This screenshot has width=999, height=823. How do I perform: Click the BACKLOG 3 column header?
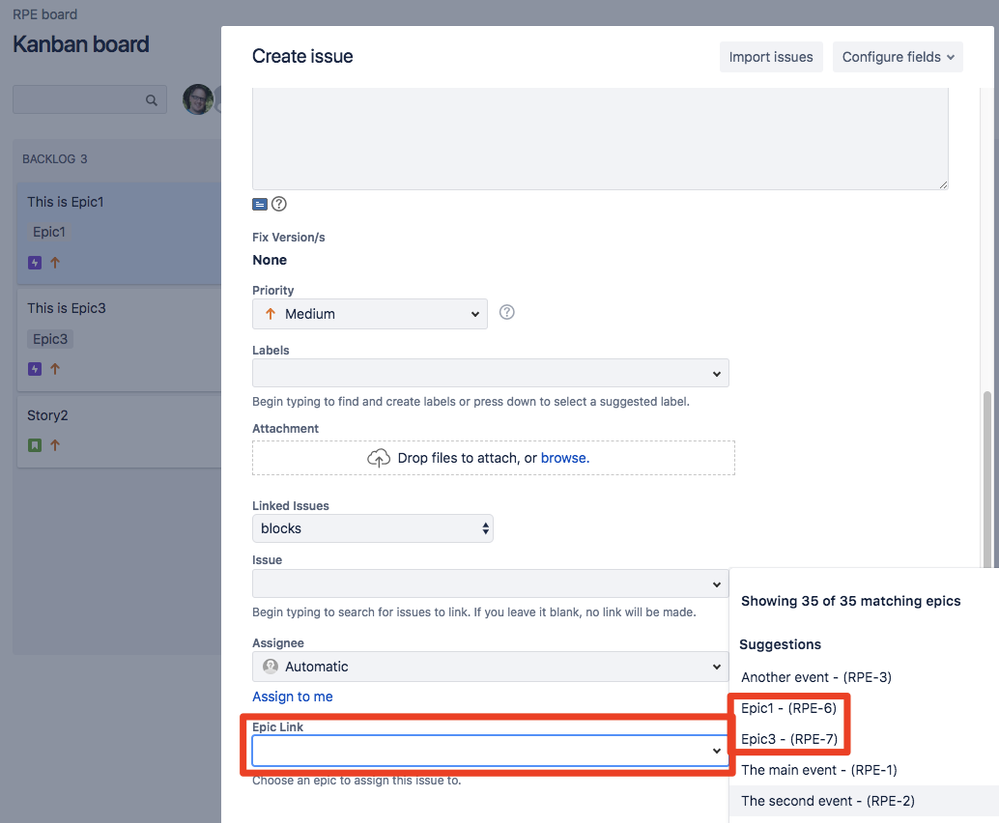[55, 159]
